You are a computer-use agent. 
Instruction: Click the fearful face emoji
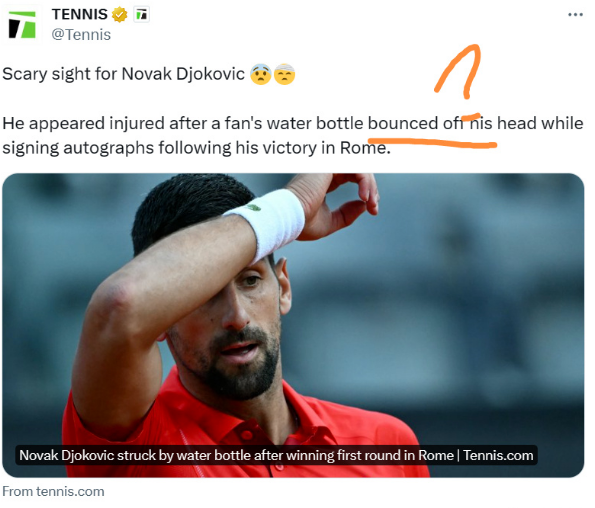click(261, 74)
